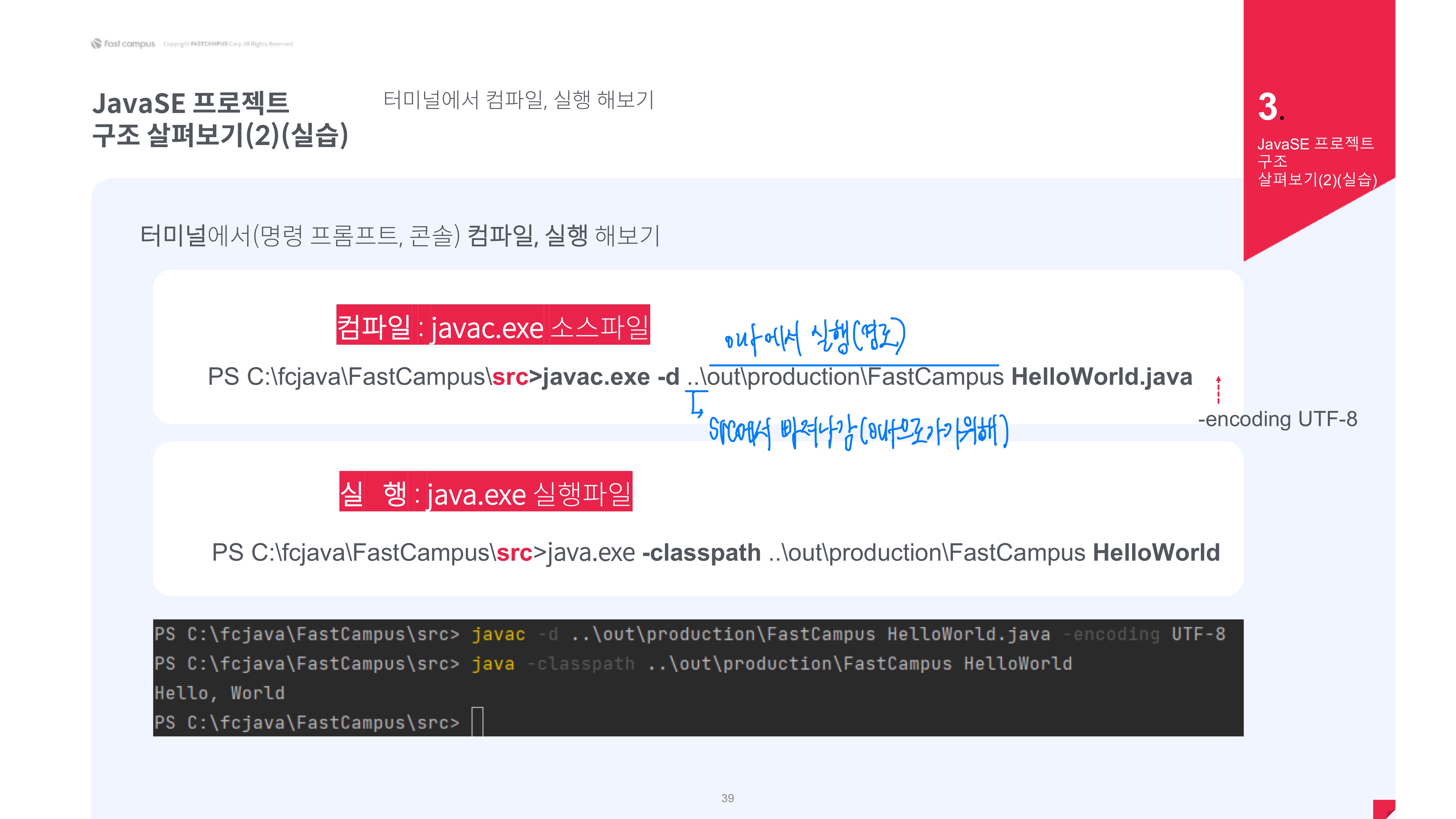Click yellow javac command in terminal
The image size is (1456, 819).
[x=499, y=634]
